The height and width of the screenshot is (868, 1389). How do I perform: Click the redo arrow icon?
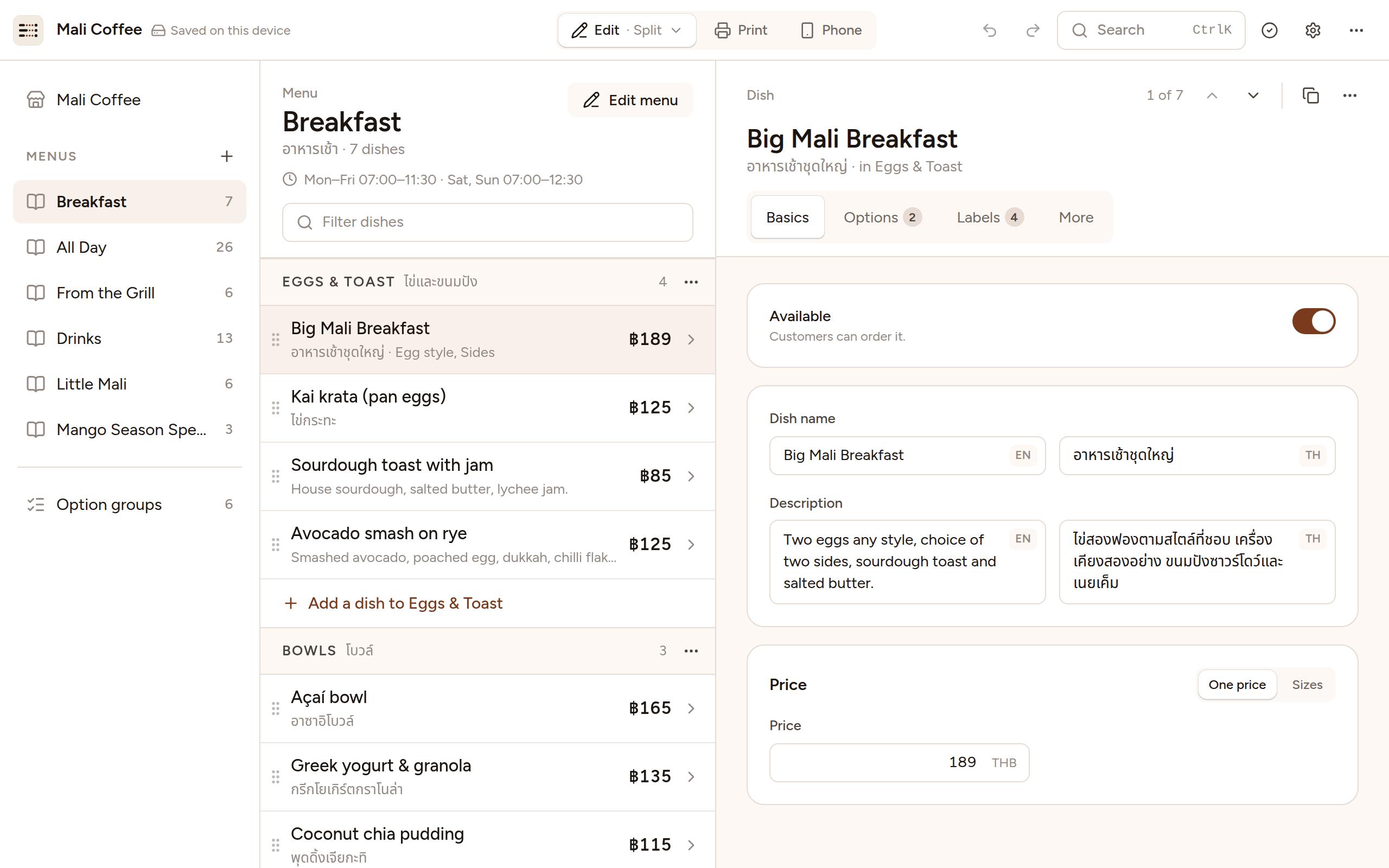1033,30
